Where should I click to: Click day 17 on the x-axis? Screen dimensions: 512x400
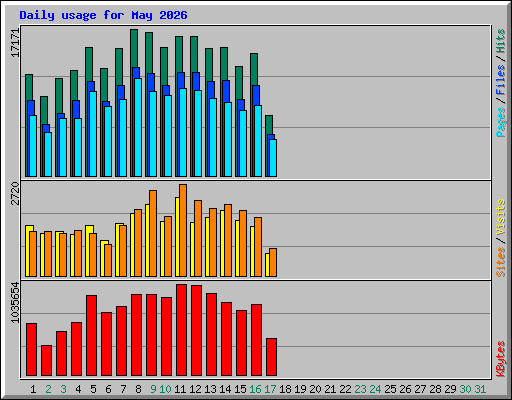(x=270, y=389)
